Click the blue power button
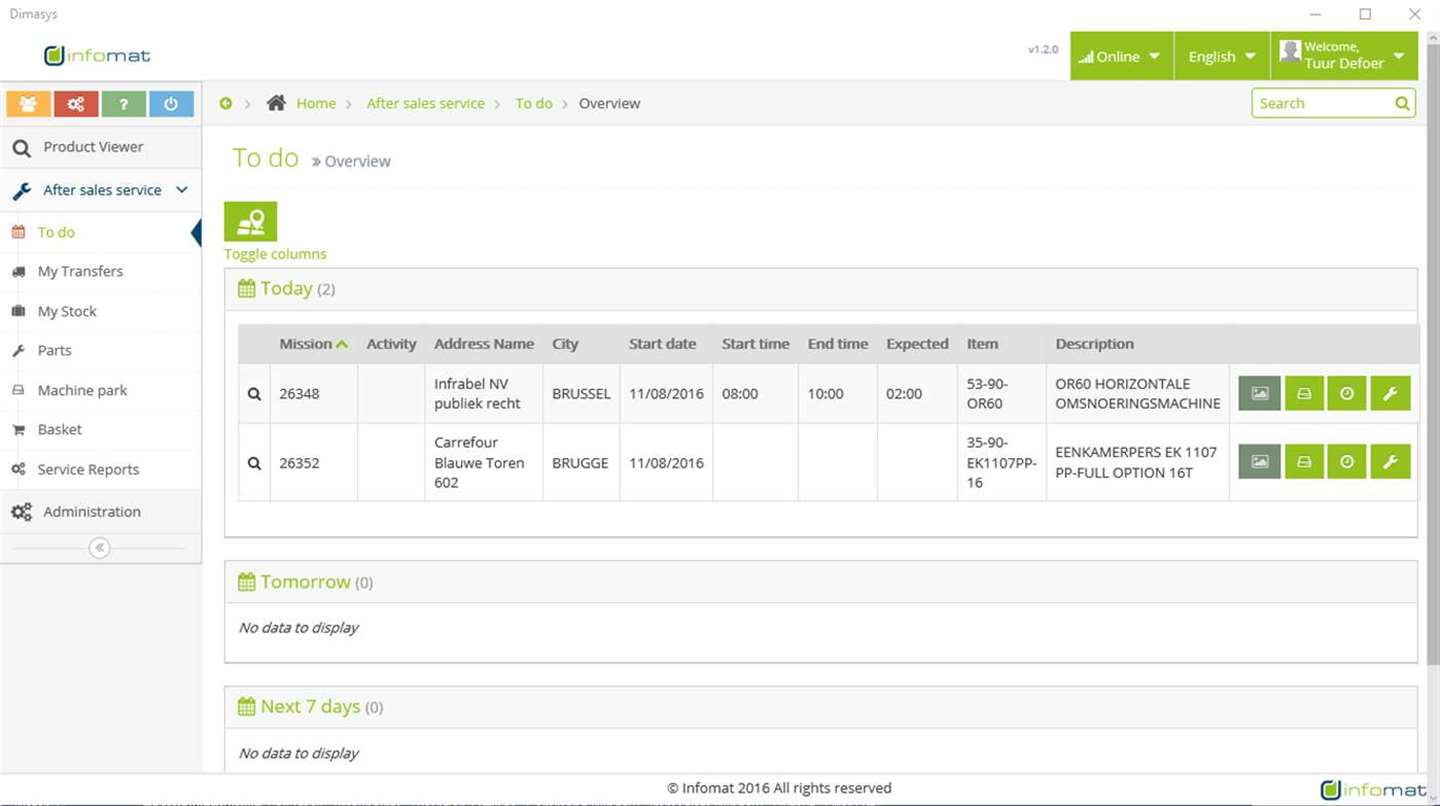The image size is (1440, 806). [172, 103]
